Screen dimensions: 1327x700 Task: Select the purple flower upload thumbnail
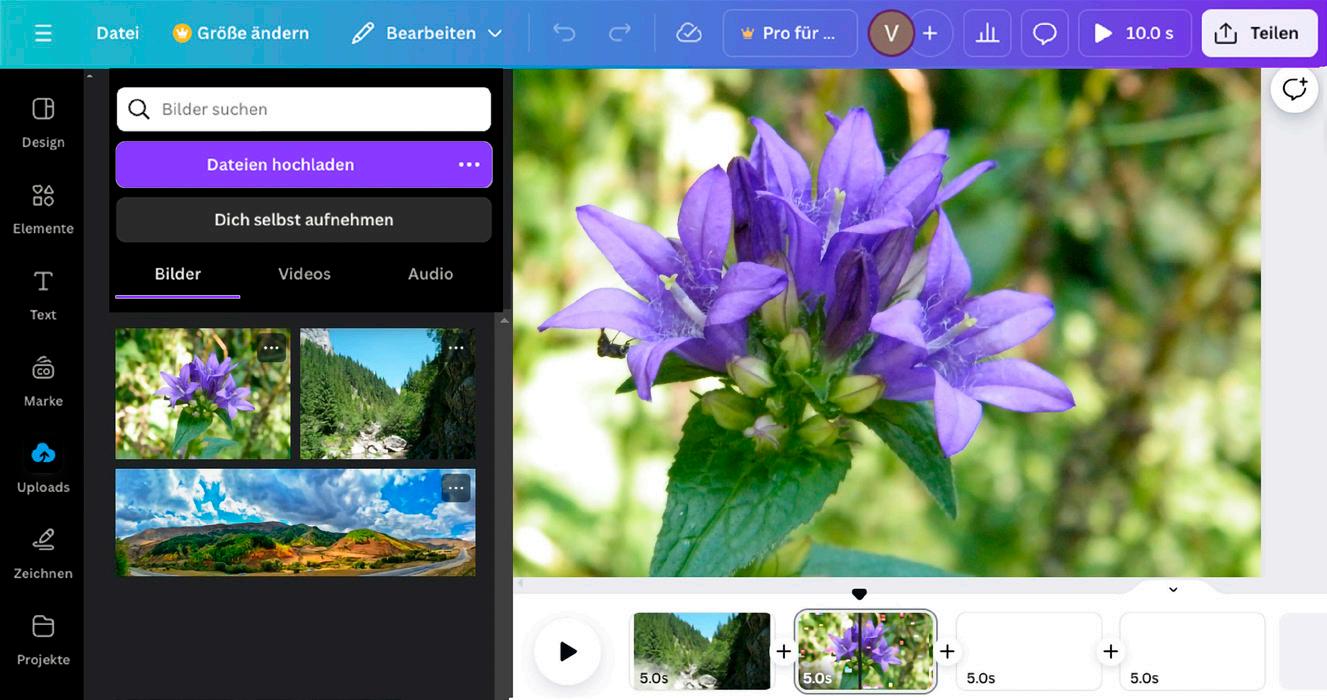(x=203, y=394)
